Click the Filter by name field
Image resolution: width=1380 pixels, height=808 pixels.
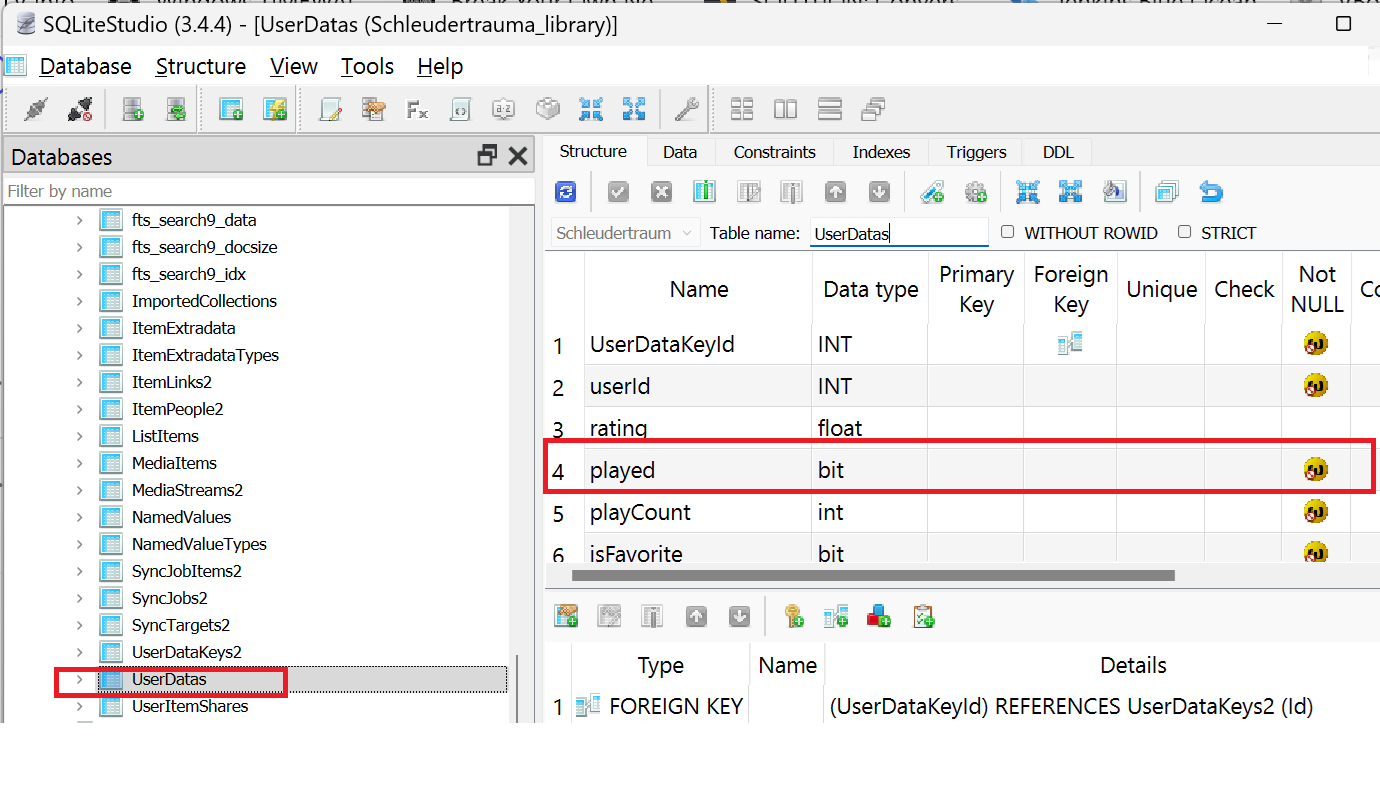tap(268, 191)
